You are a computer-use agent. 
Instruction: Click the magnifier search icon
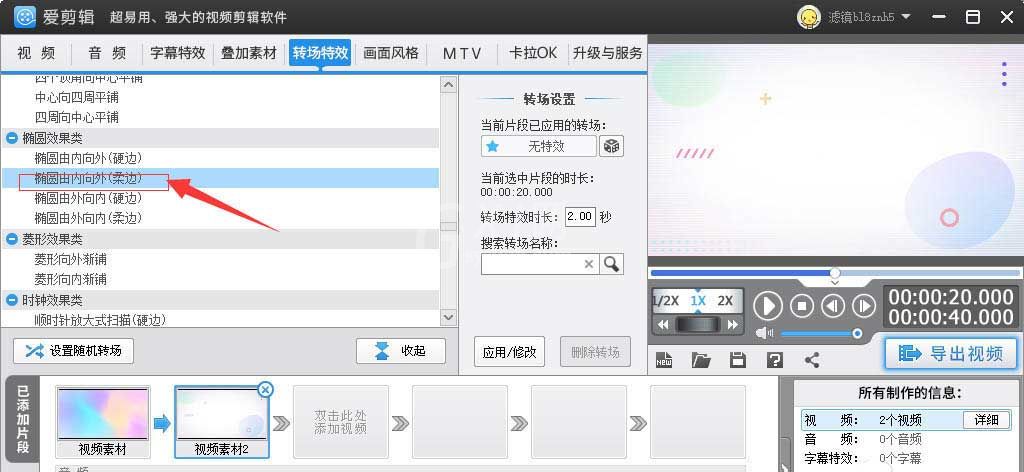point(611,264)
